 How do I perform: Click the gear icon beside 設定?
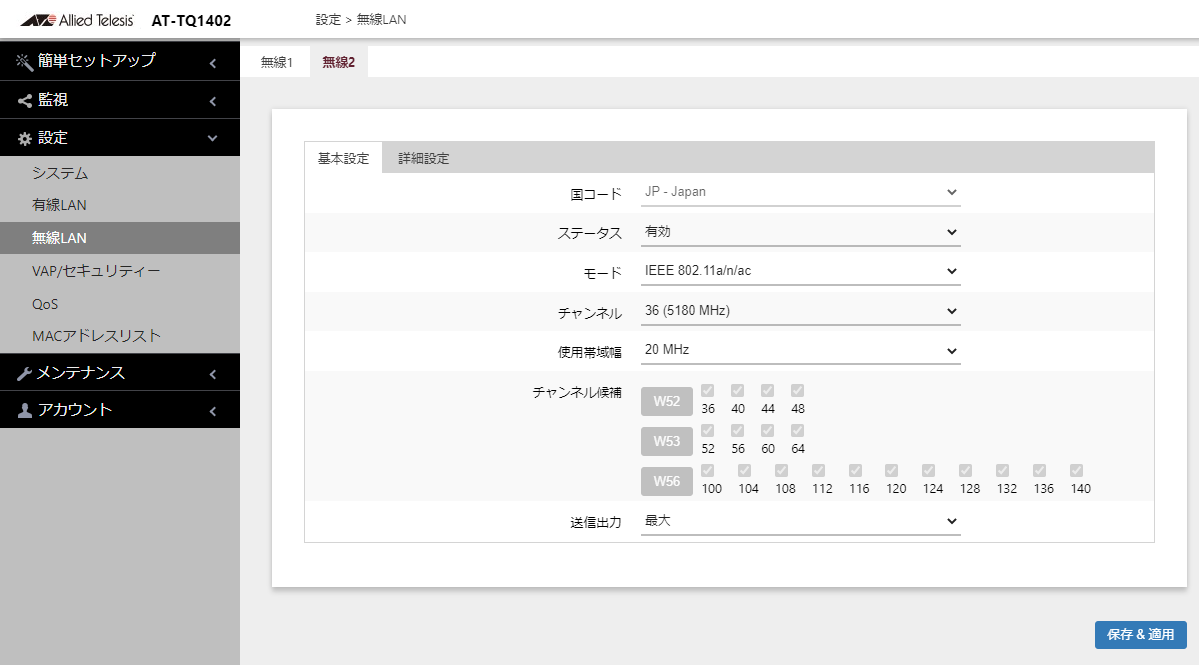point(24,138)
